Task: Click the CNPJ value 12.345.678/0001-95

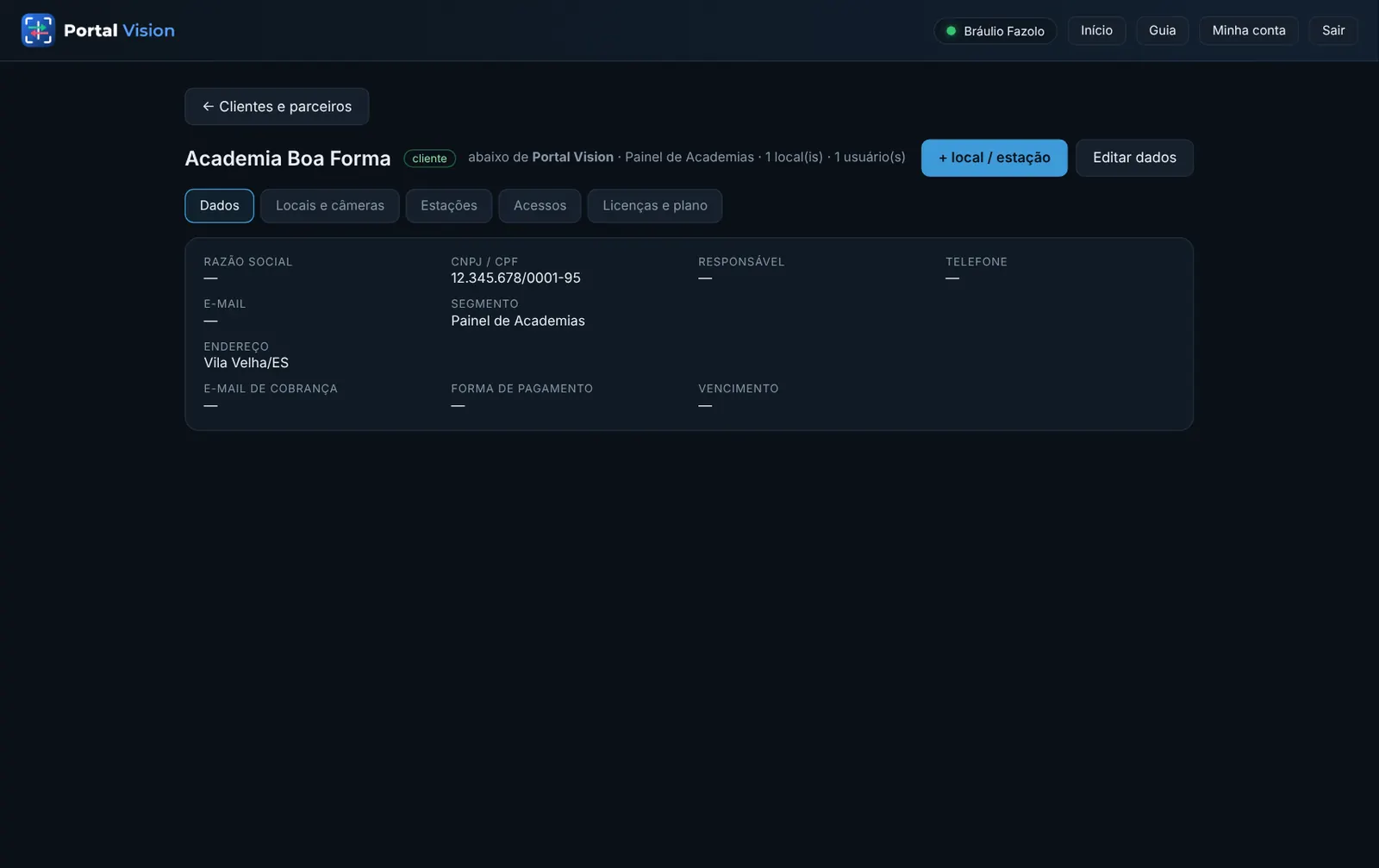Action: point(515,278)
